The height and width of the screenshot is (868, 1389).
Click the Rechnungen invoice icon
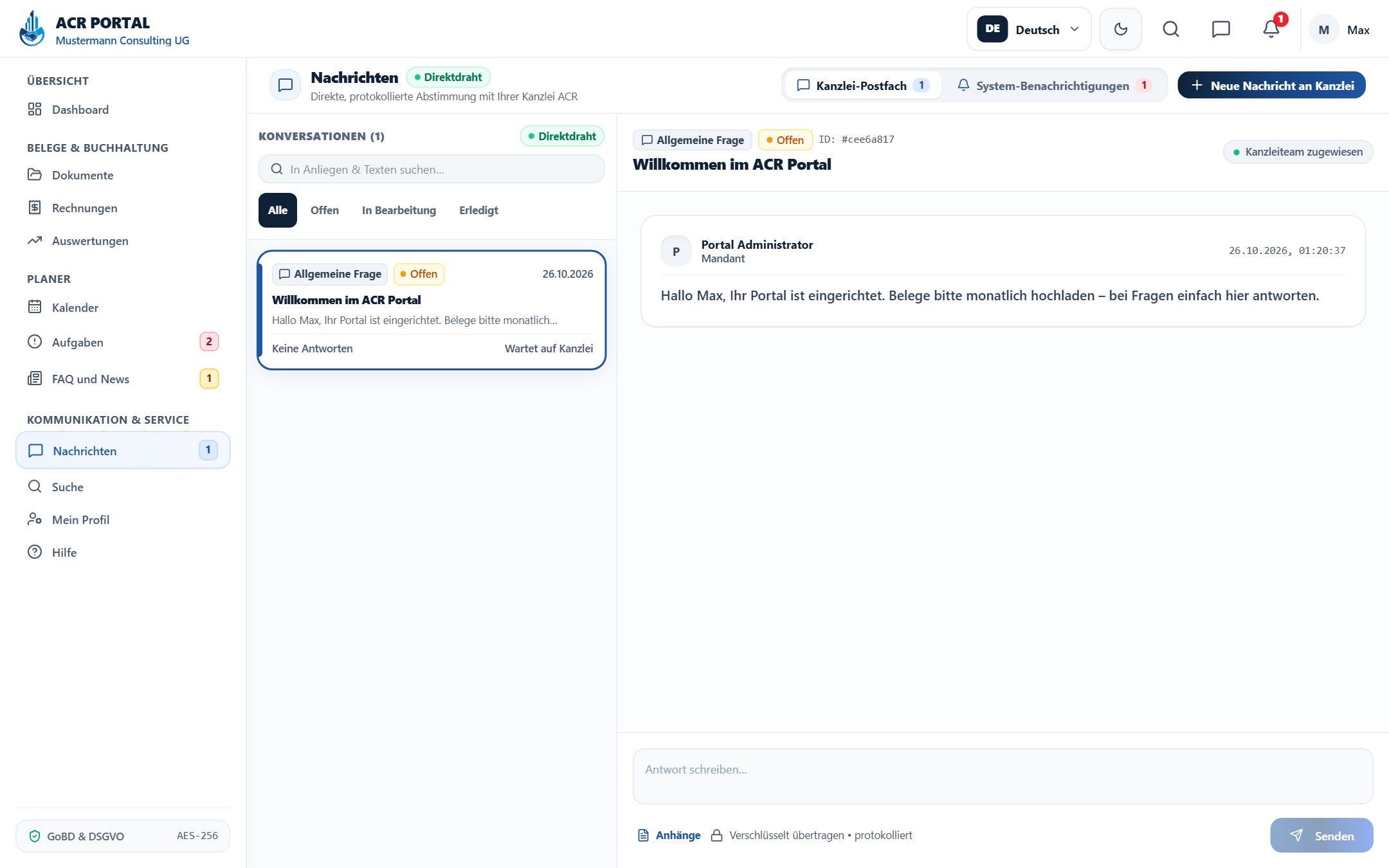pos(35,208)
